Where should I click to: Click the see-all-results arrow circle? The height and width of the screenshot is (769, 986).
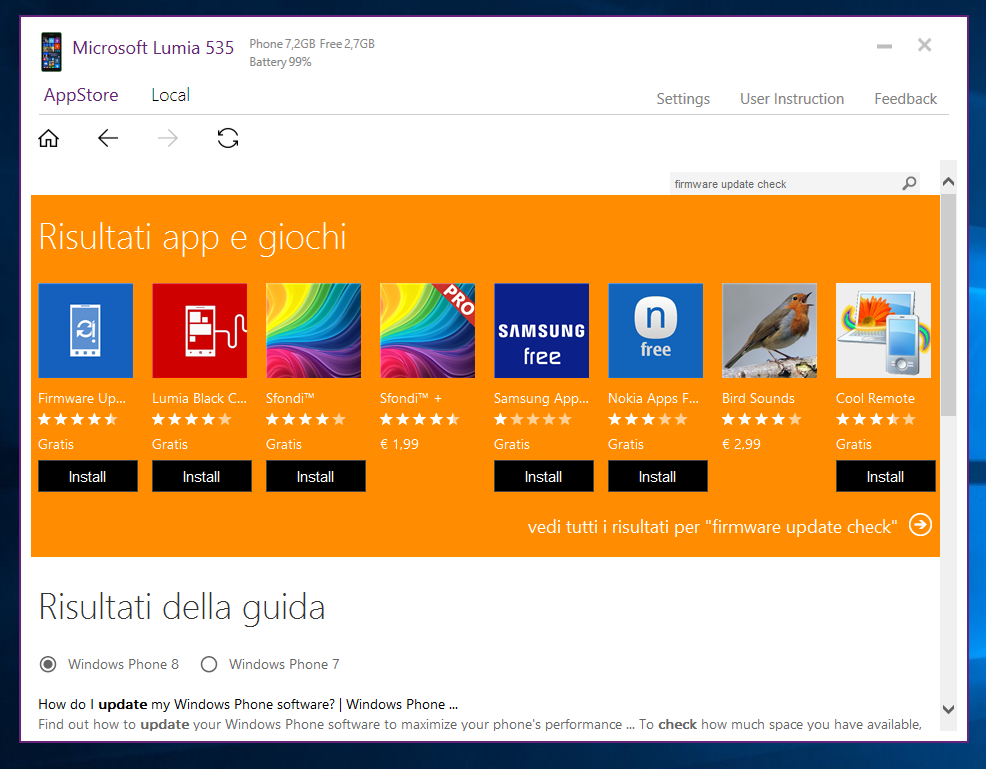[x=920, y=525]
